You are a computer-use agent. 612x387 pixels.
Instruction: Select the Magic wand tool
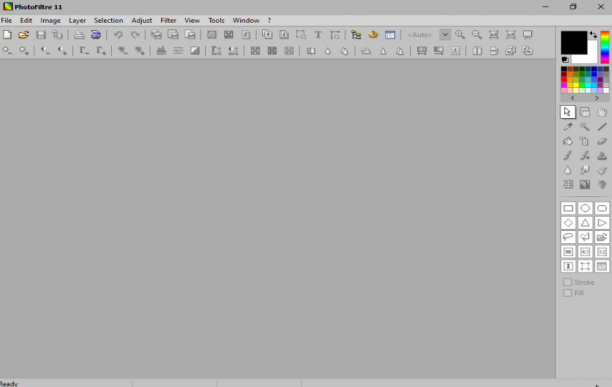click(585, 126)
